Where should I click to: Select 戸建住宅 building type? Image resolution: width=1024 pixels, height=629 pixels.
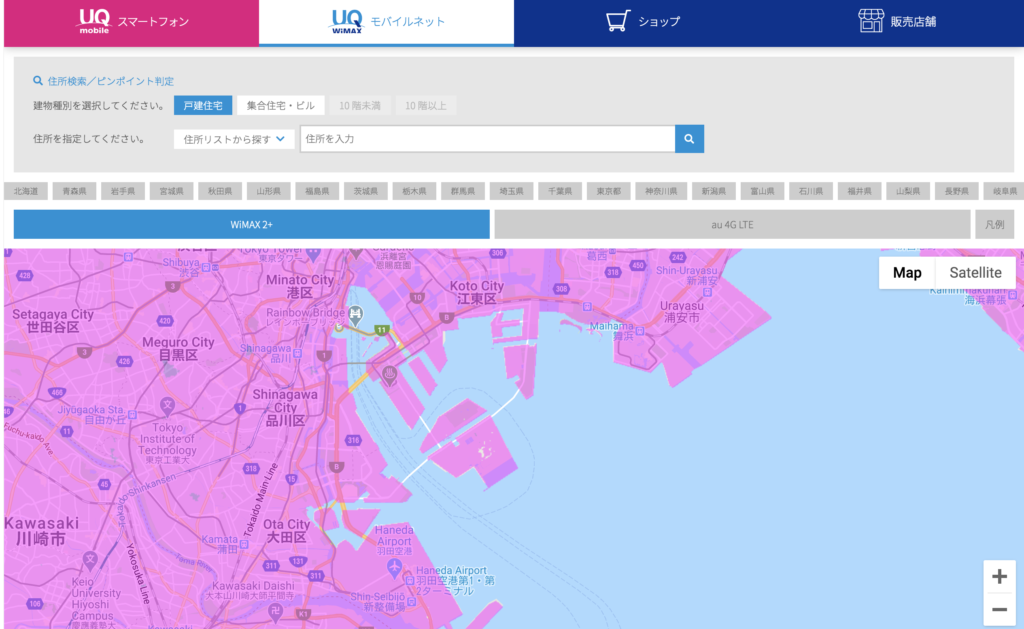(x=203, y=105)
